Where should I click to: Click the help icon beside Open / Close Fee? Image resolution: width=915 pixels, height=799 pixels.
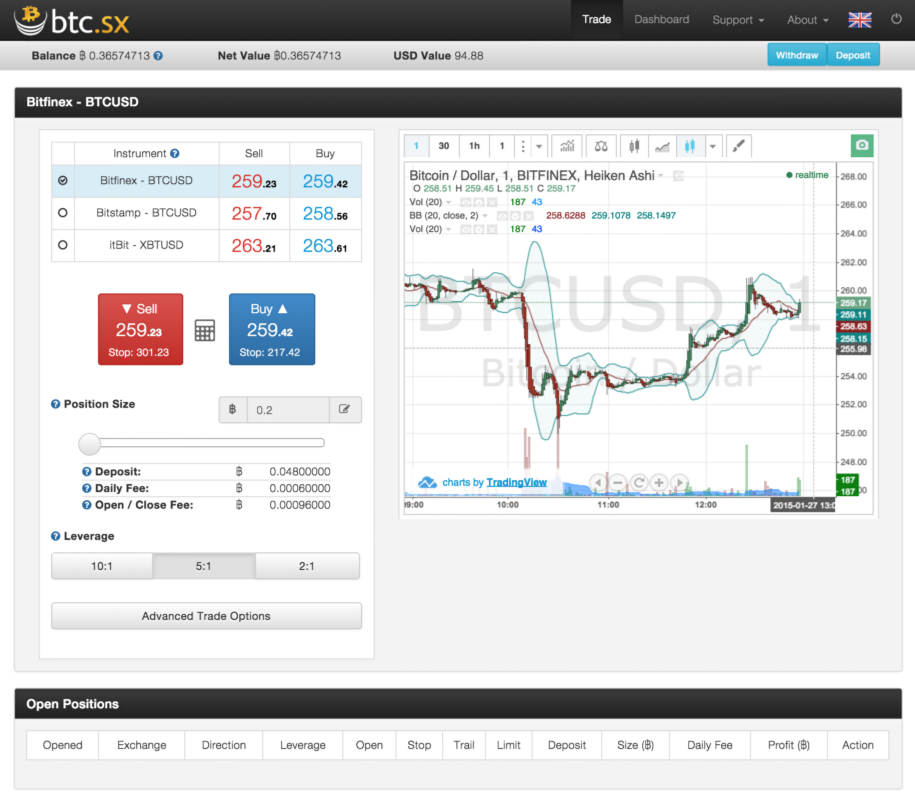86,505
